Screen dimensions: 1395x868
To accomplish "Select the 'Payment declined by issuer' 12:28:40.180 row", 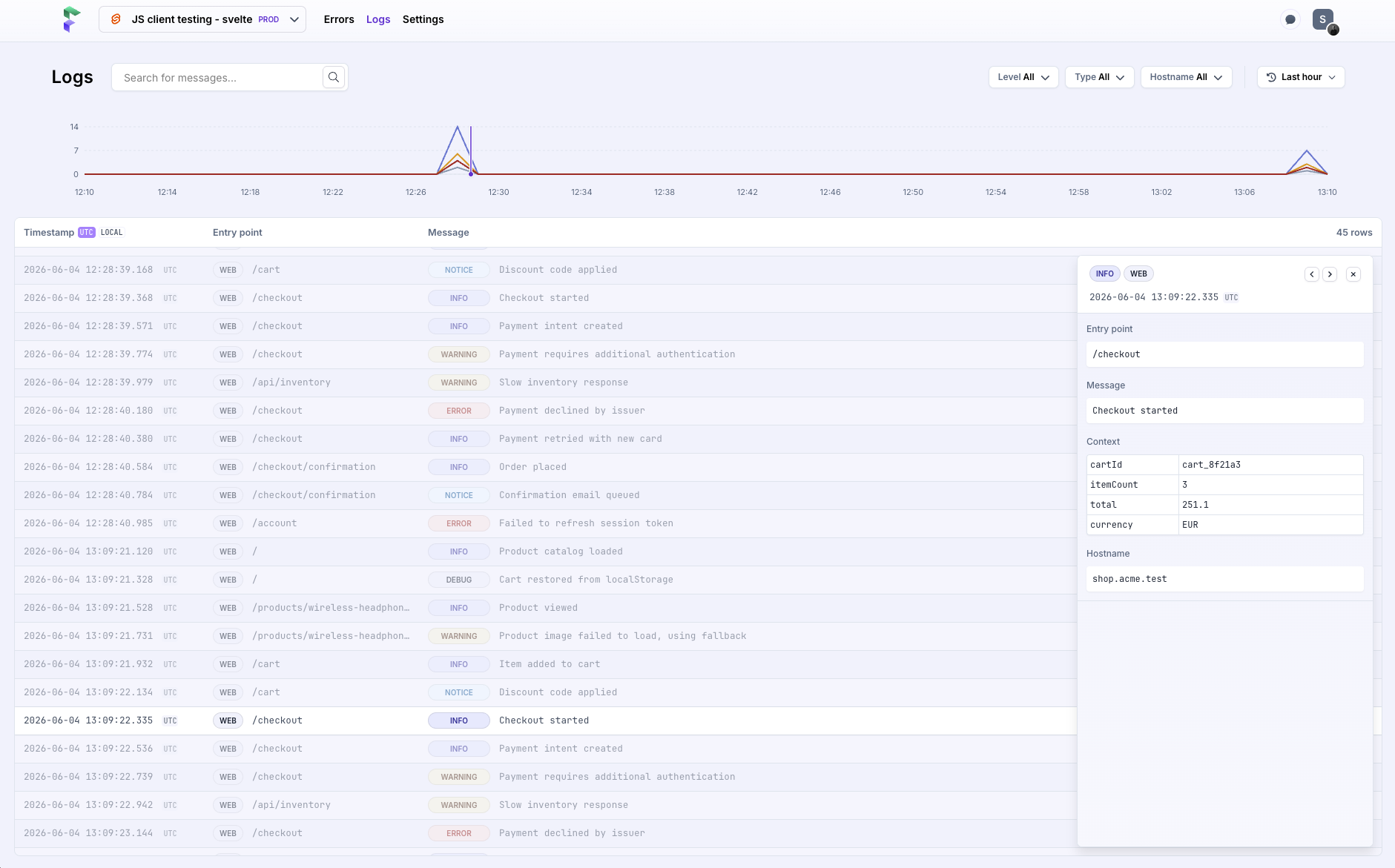I will coord(545,411).
